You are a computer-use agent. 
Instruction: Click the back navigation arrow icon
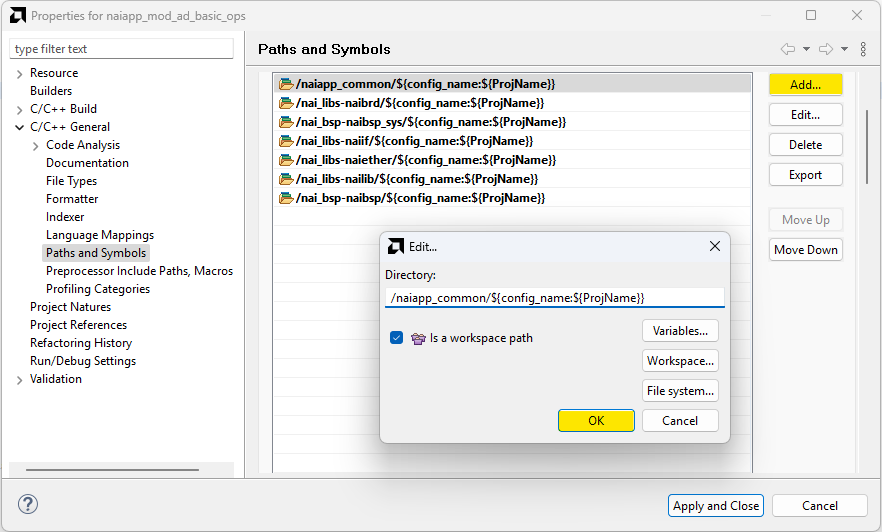click(x=788, y=49)
